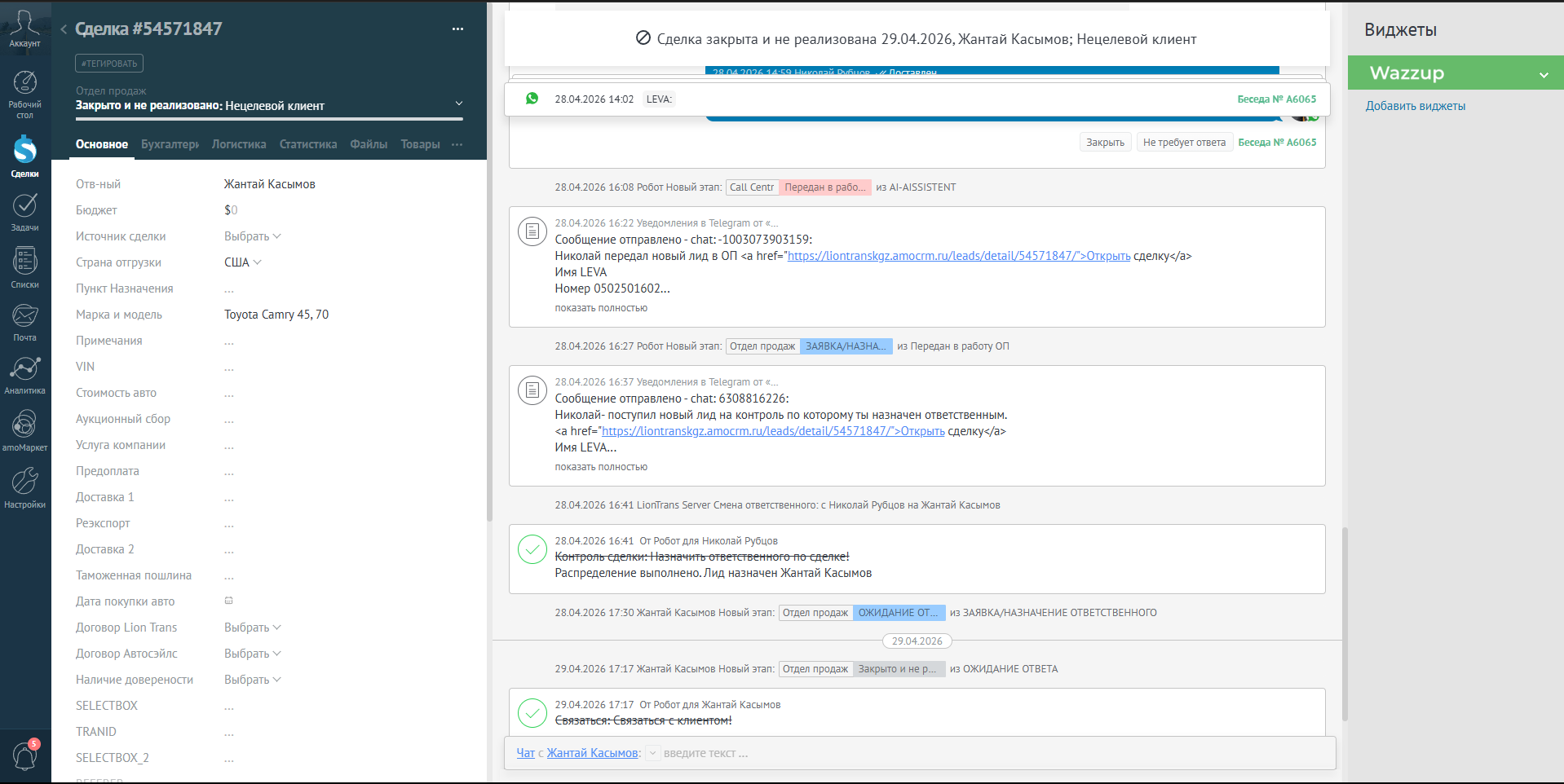This screenshot has height=784, width=1564.
Task: Click the WhatsApp icon in the 14:02 message
Action: point(532,99)
